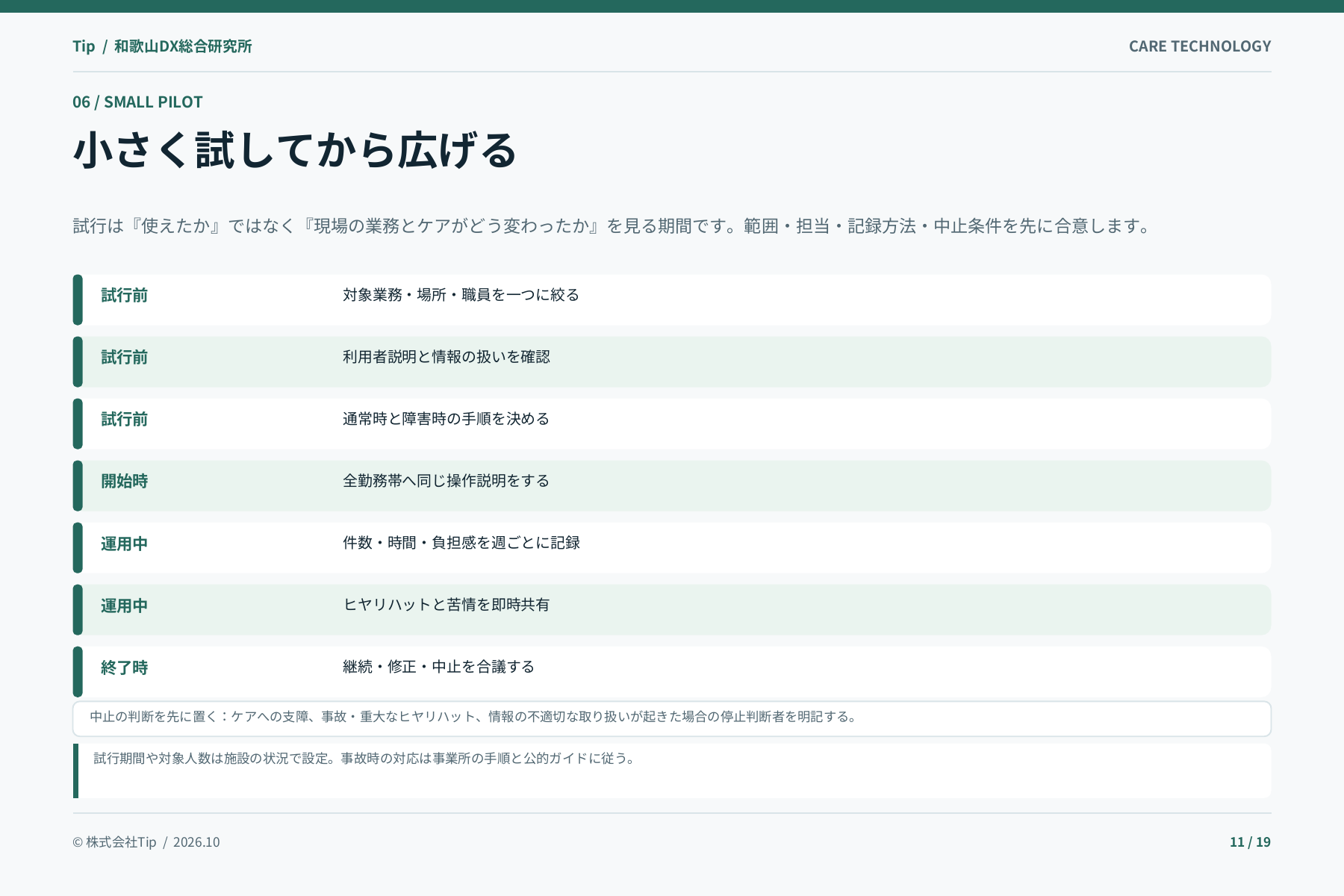The image size is (1344, 896).
Task: Click the 終了時 phase label
Action: pyautogui.click(x=124, y=668)
